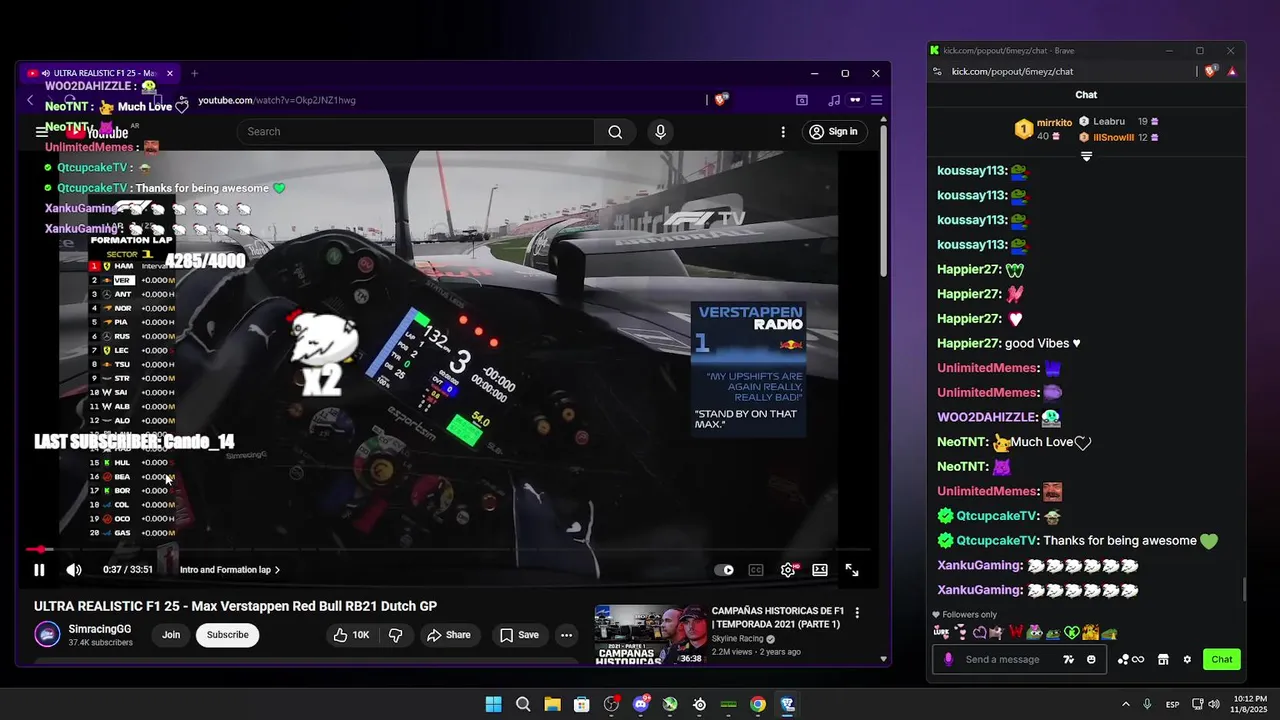Open Campañas Historicas recommended video thumbnail
Viewport: 1280px width, 720px height.
(x=649, y=634)
